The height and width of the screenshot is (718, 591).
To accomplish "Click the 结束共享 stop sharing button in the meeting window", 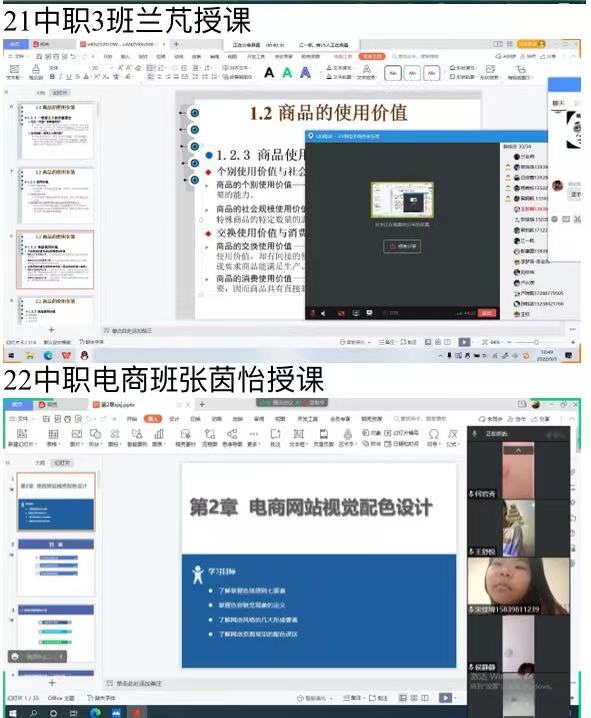I will click(402, 246).
